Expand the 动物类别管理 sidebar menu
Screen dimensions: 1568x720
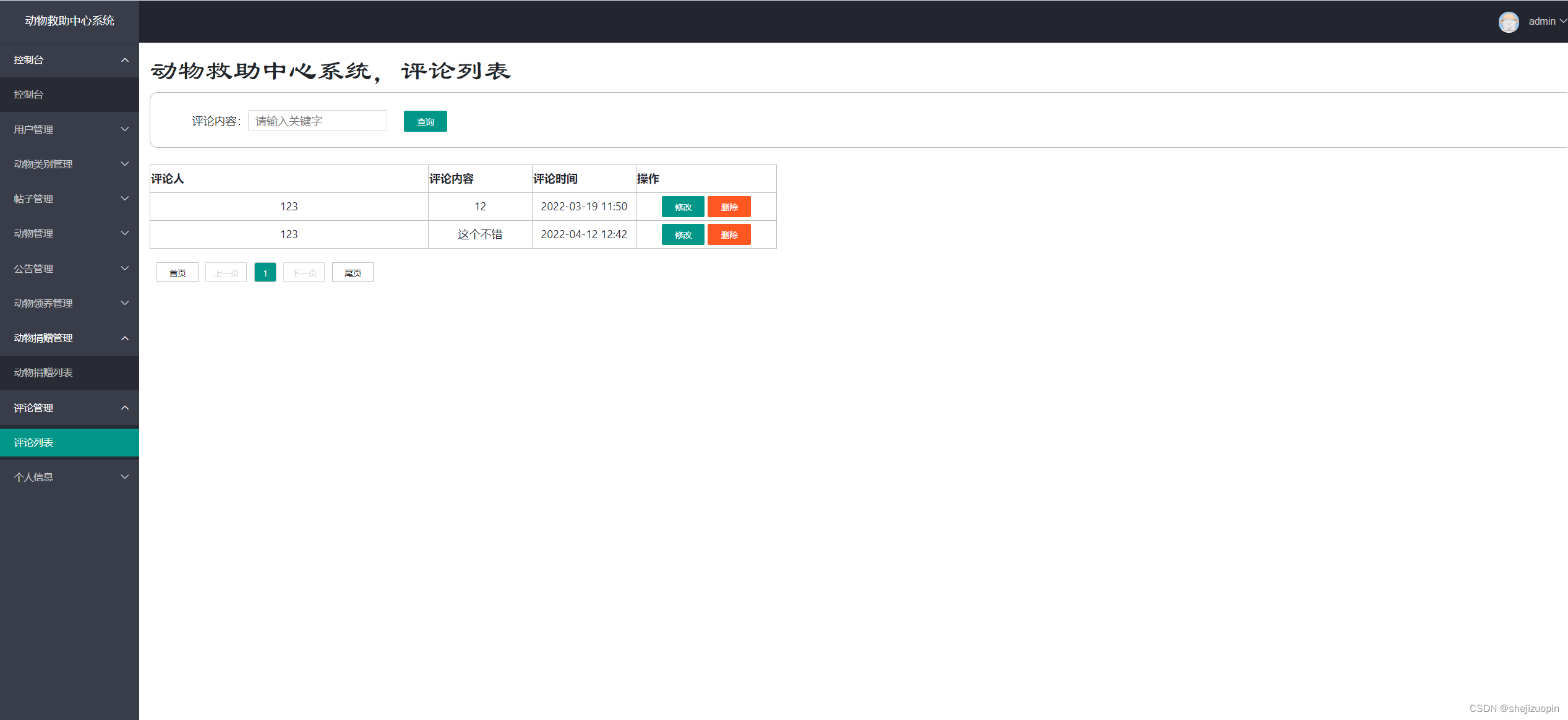(x=69, y=164)
